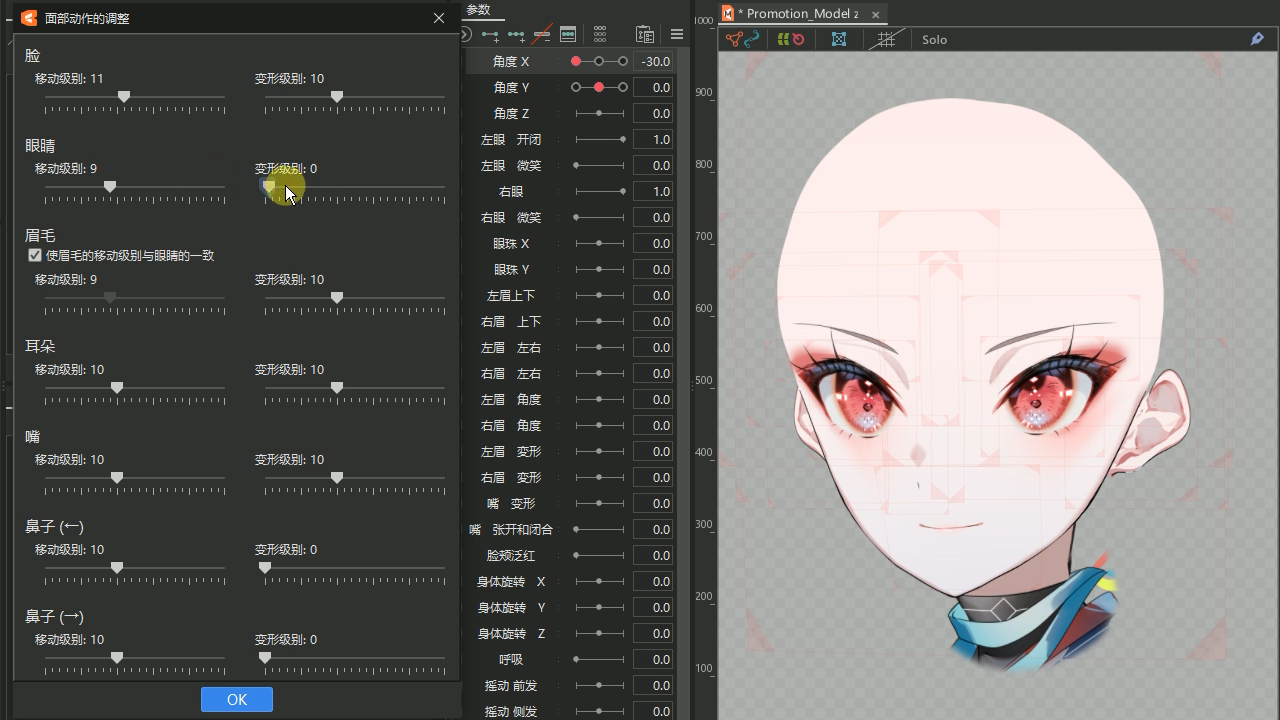Uncheck eyebrow movement matches eyes checkbox
The height and width of the screenshot is (720, 1280).
(x=35, y=256)
